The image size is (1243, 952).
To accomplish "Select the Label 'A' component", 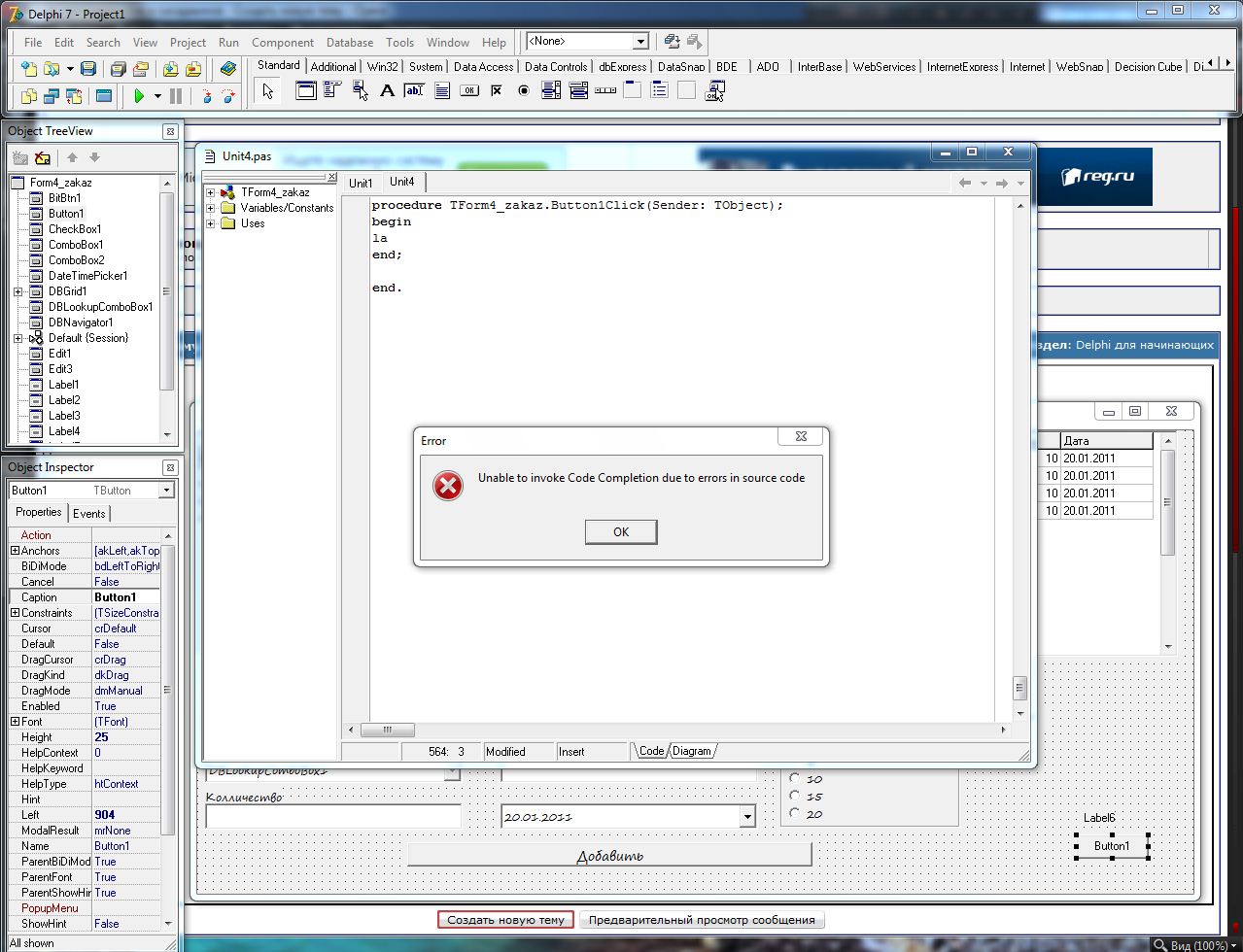I will point(387,91).
